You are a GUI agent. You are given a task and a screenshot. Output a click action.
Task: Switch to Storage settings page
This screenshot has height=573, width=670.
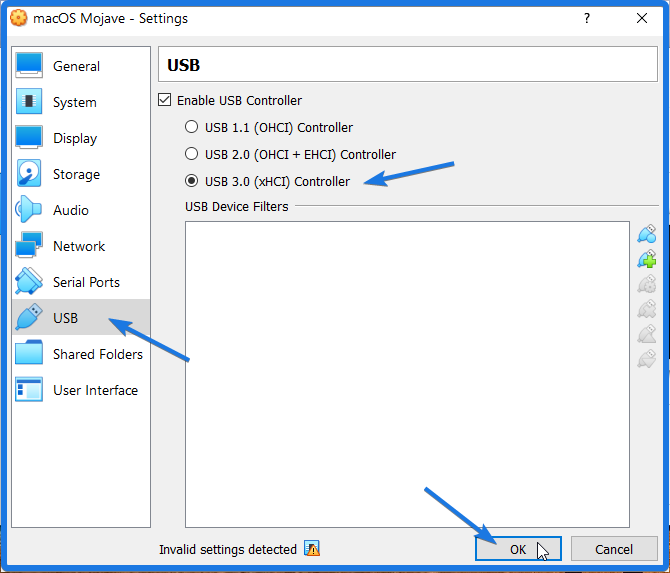pos(81,173)
